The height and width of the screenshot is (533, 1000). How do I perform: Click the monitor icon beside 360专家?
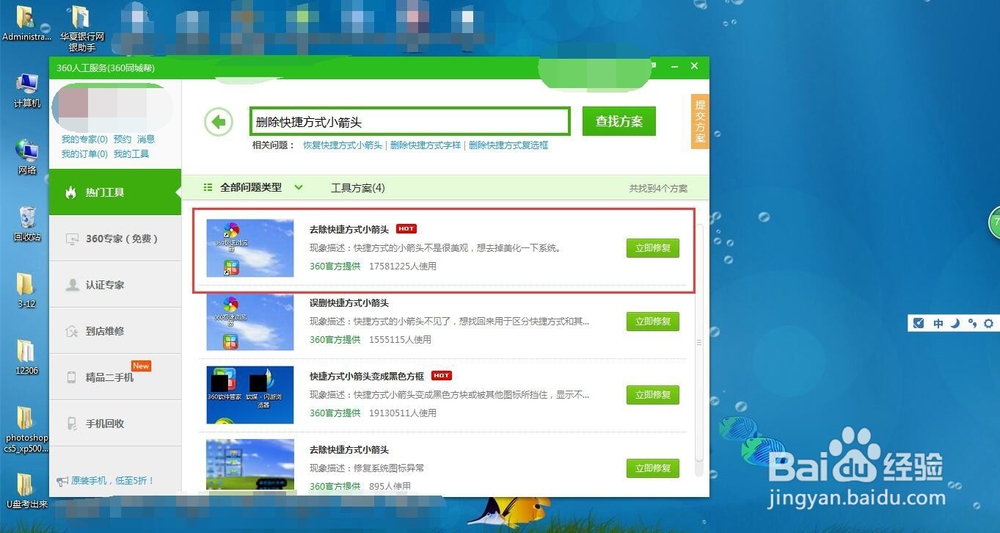(x=72, y=239)
